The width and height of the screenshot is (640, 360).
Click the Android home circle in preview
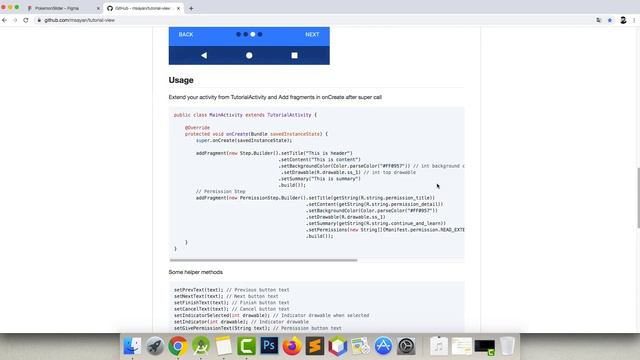click(249, 56)
